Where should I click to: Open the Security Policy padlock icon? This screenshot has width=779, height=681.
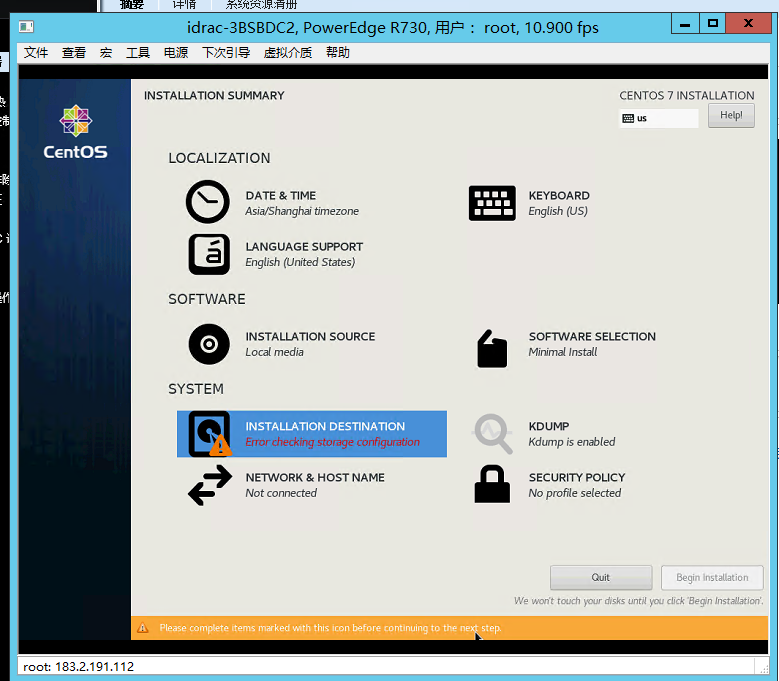tap(492, 484)
